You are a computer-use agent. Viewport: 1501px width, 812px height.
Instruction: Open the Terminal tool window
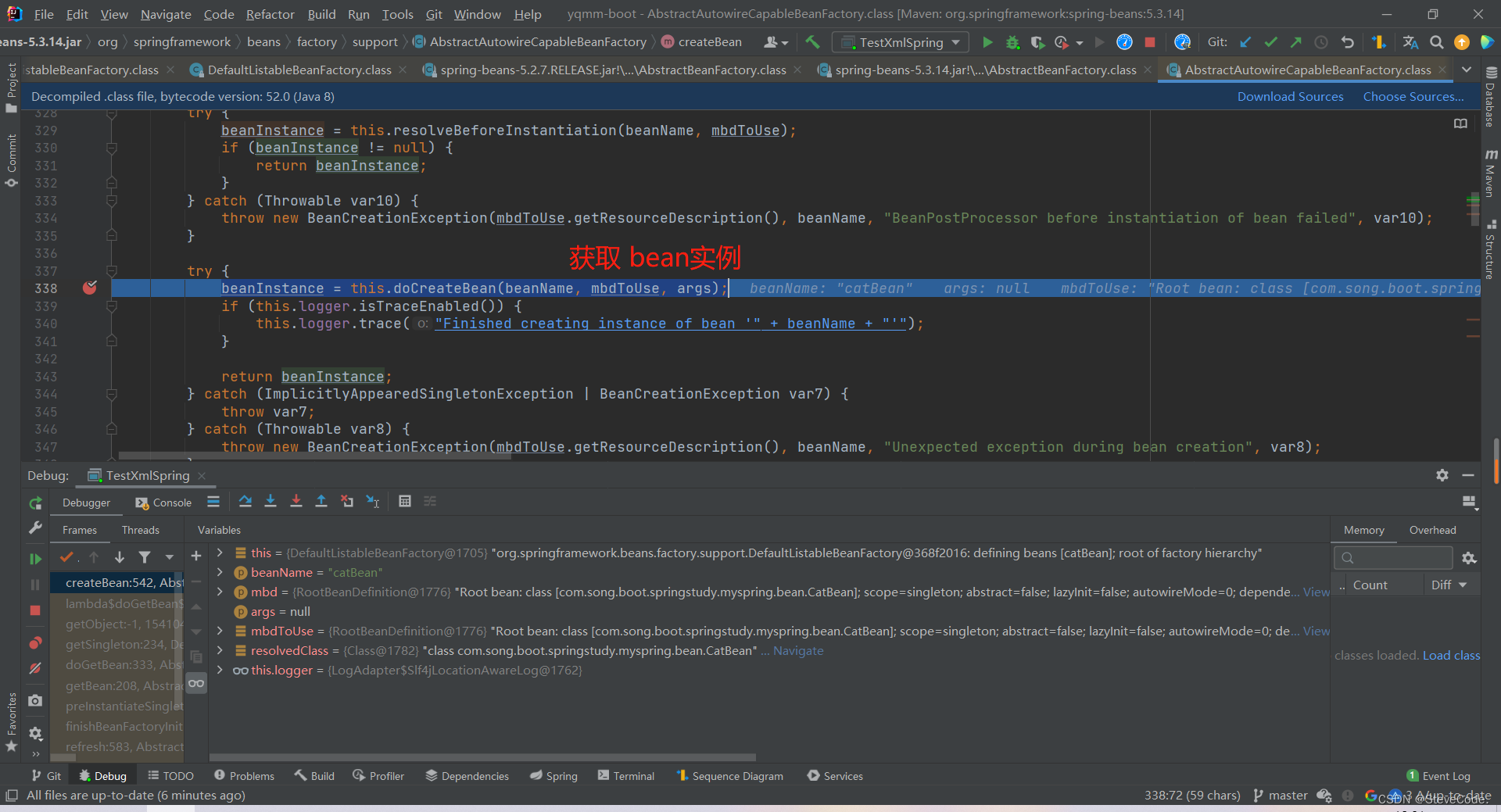626,776
